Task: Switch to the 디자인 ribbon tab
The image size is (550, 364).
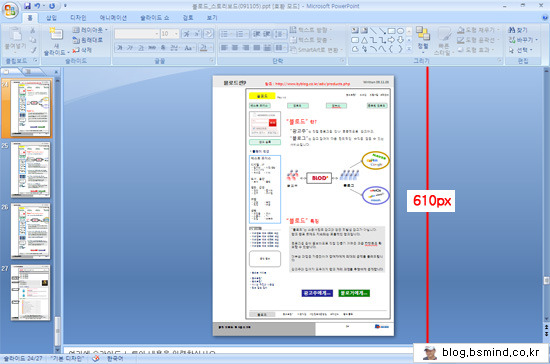Action: click(x=78, y=17)
